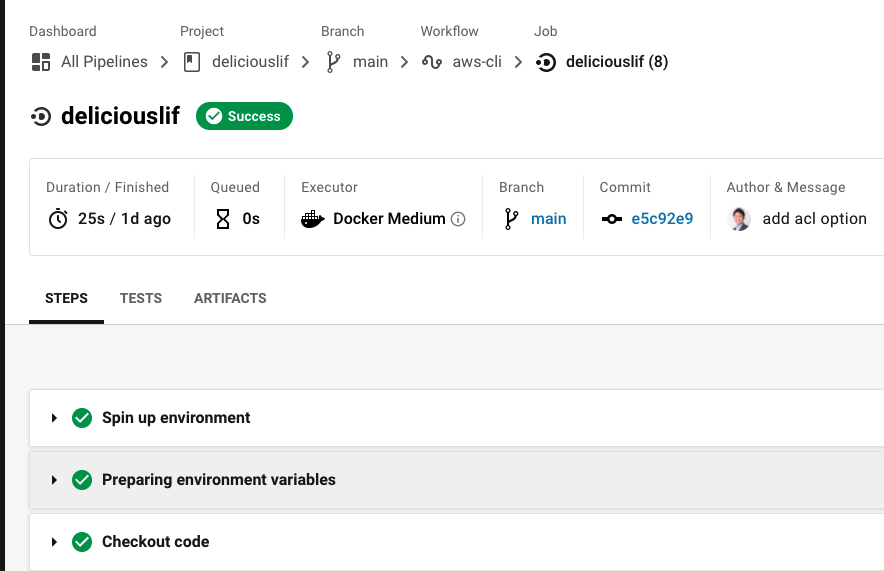This screenshot has height=571, width=884.
Task: Open commit e5c92e9 link
Action: pos(662,219)
